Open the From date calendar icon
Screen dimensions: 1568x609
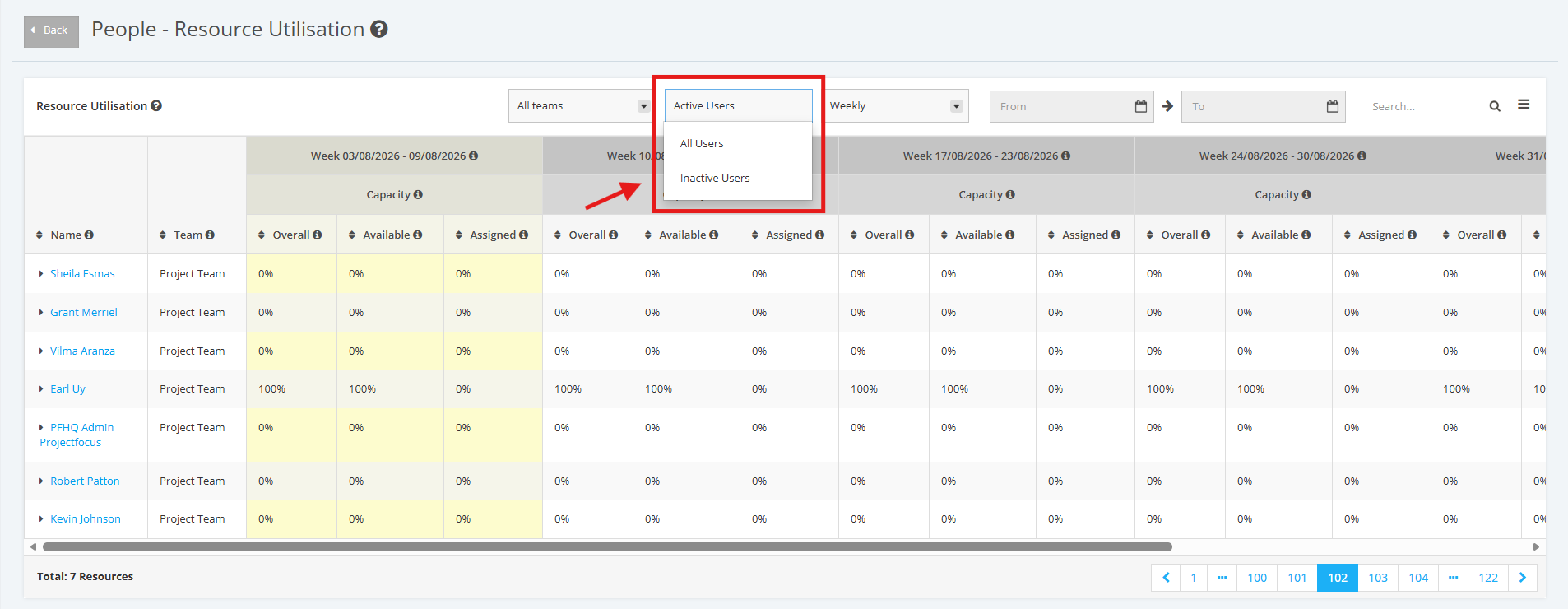pyautogui.click(x=1141, y=106)
